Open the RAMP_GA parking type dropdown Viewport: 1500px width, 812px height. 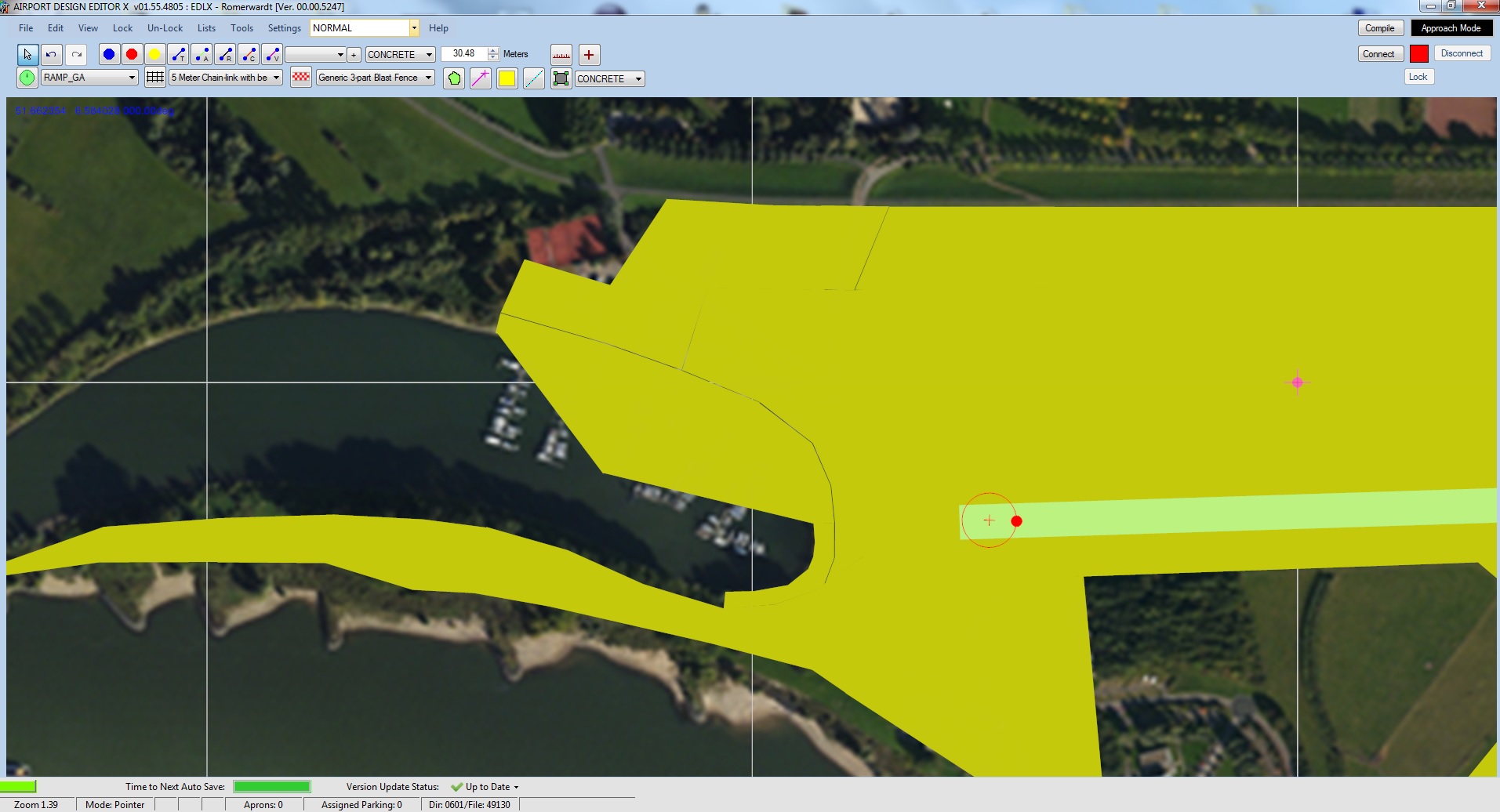click(x=89, y=77)
